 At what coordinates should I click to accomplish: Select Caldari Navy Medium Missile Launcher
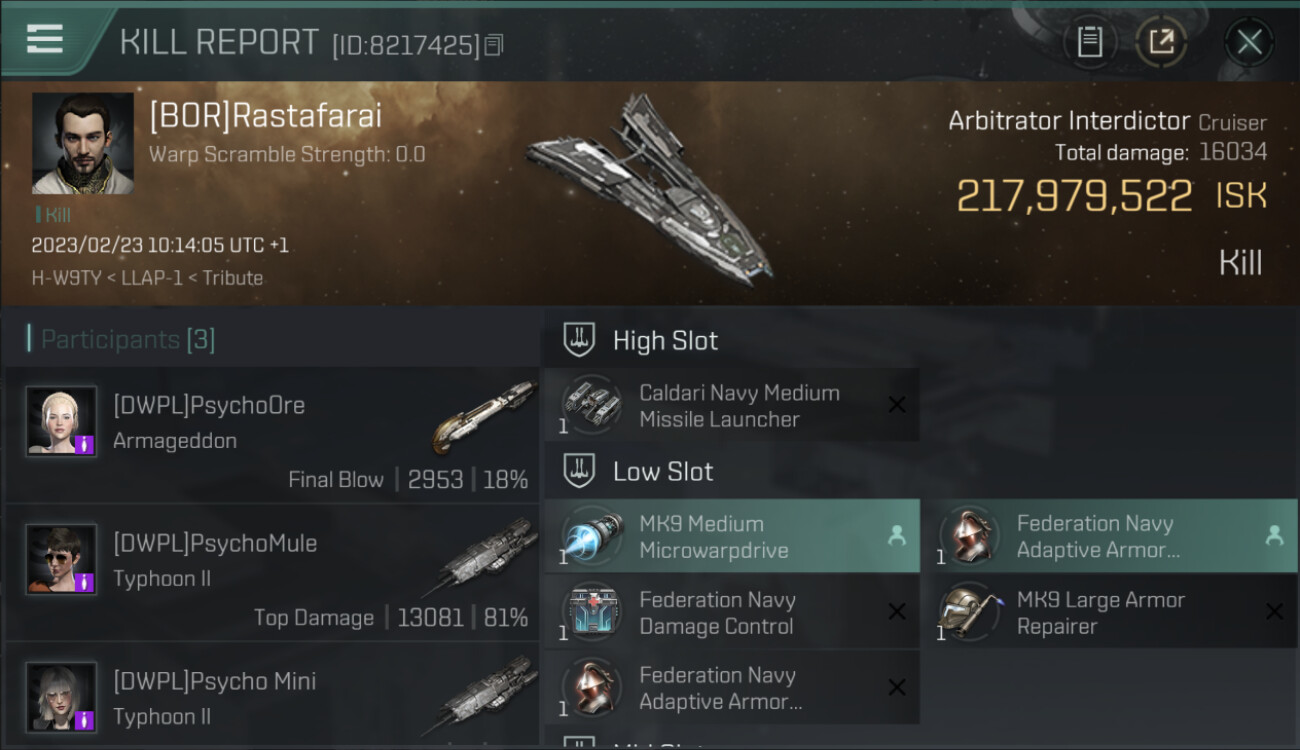click(x=731, y=406)
